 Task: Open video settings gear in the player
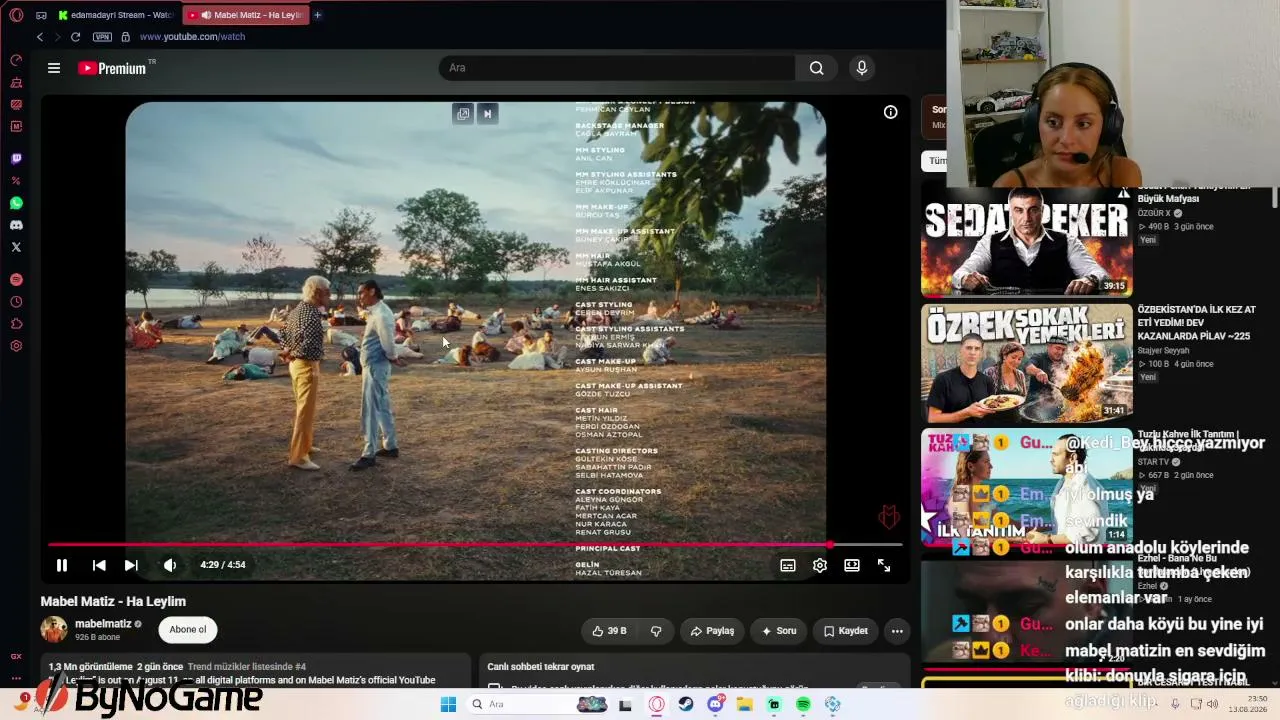click(x=820, y=565)
